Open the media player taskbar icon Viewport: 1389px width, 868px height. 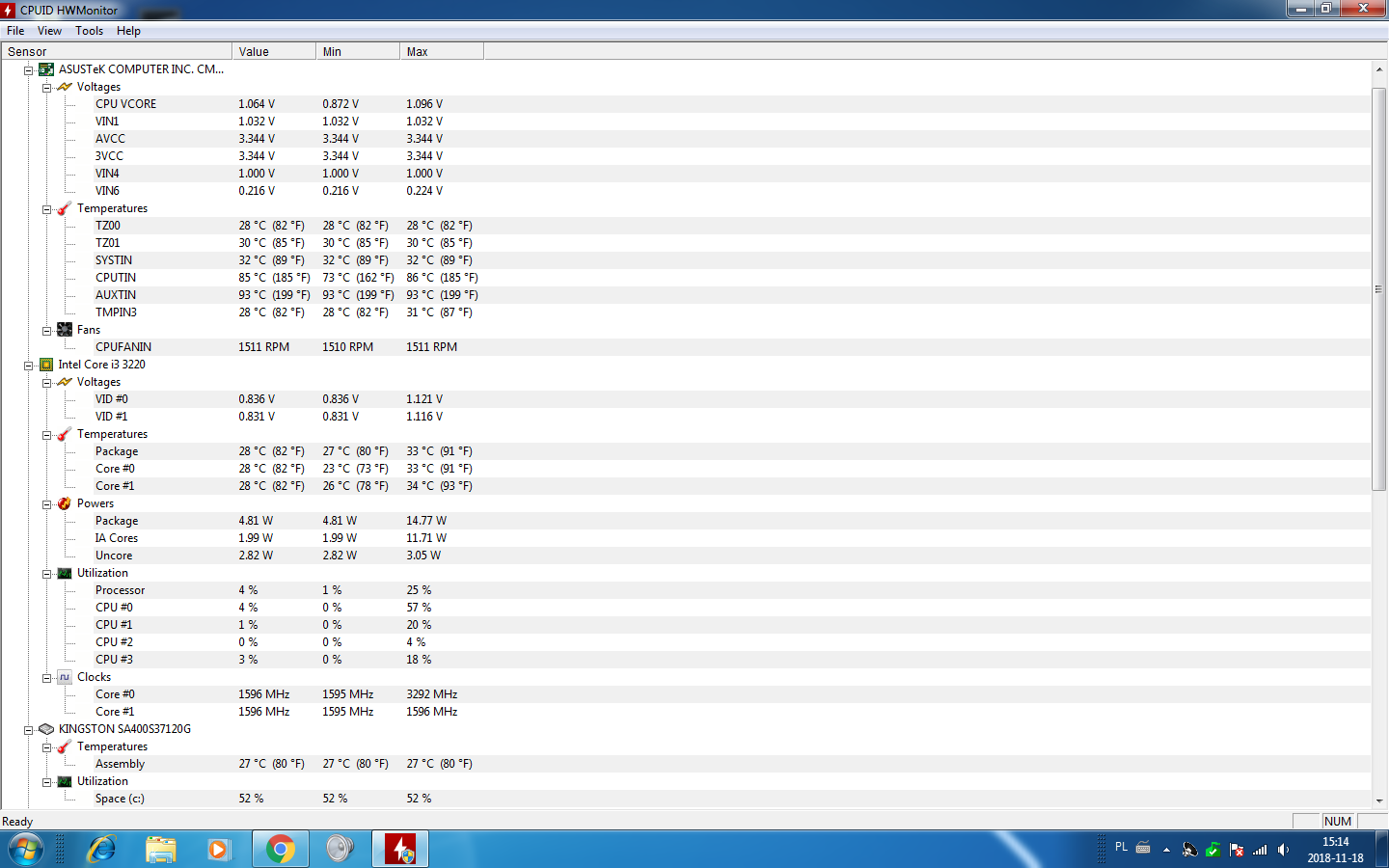219,850
